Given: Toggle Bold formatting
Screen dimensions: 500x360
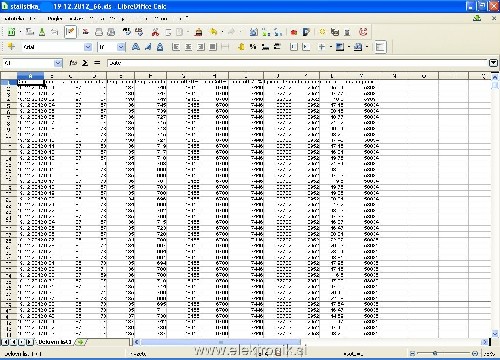Looking at the screenshot, I should [x=135, y=47].
